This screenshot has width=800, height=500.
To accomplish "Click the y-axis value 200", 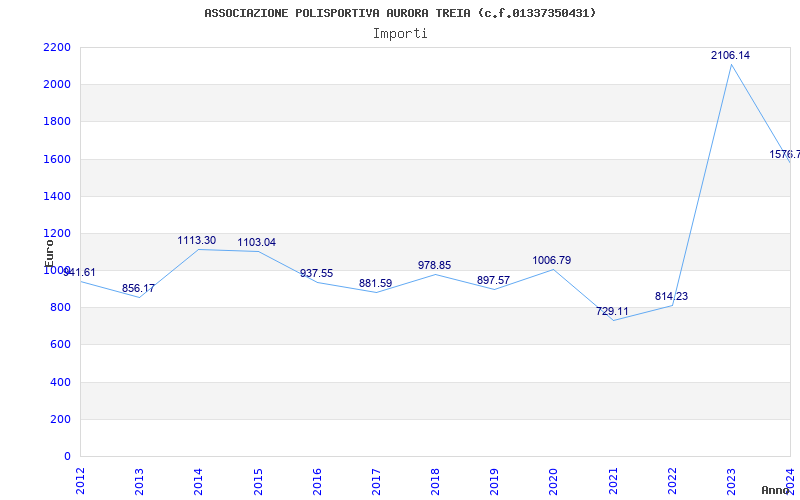I will tap(60, 419).
